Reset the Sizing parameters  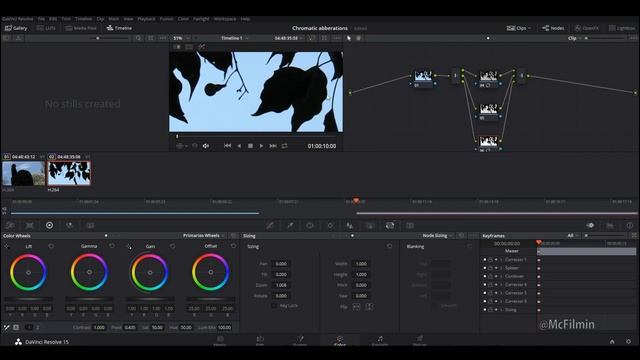pyautogui.click(x=389, y=246)
